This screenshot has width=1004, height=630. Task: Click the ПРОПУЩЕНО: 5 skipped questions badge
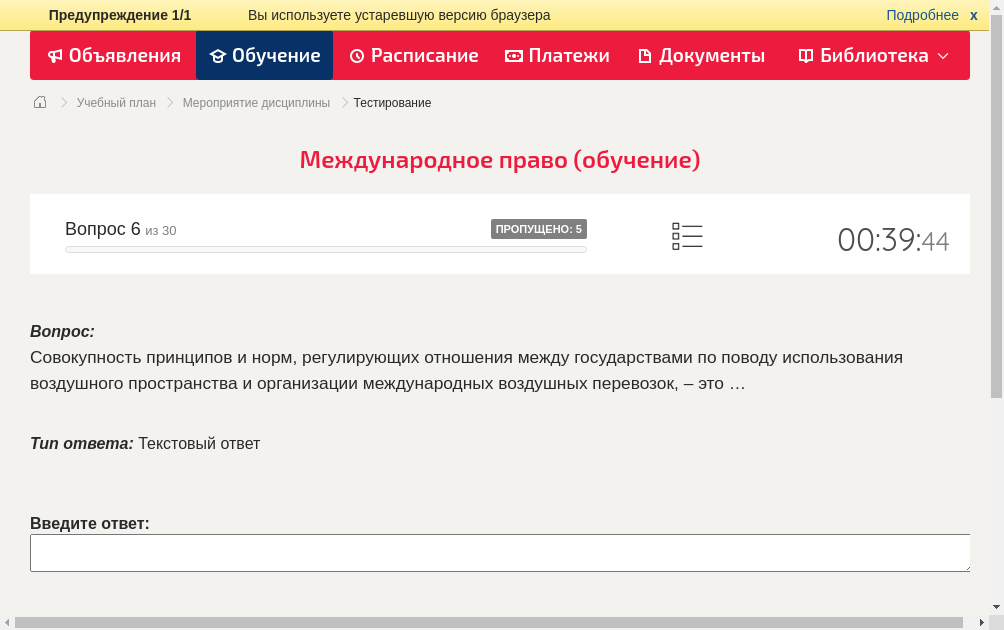[539, 228]
